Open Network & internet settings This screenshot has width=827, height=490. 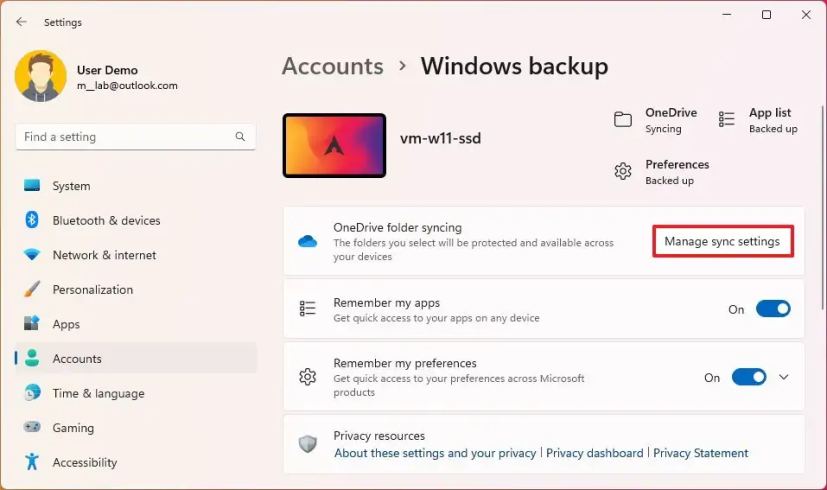point(104,255)
